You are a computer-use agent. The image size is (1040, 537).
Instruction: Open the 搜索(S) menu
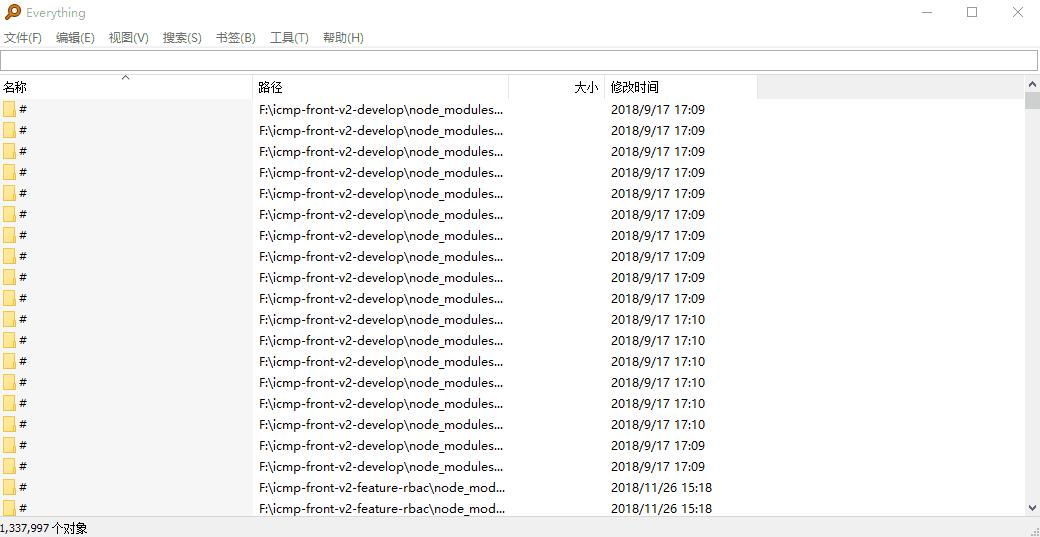click(182, 38)
